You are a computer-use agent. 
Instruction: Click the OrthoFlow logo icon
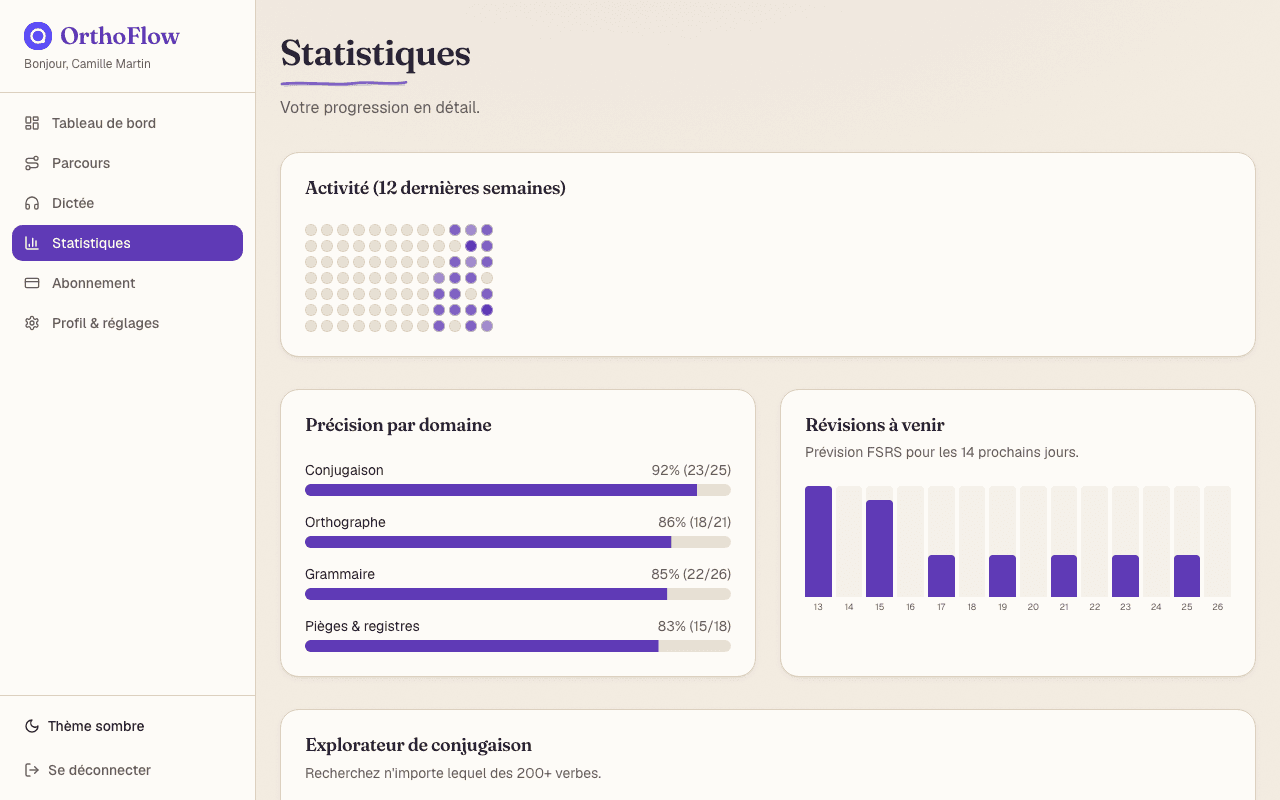coord(38,36)
